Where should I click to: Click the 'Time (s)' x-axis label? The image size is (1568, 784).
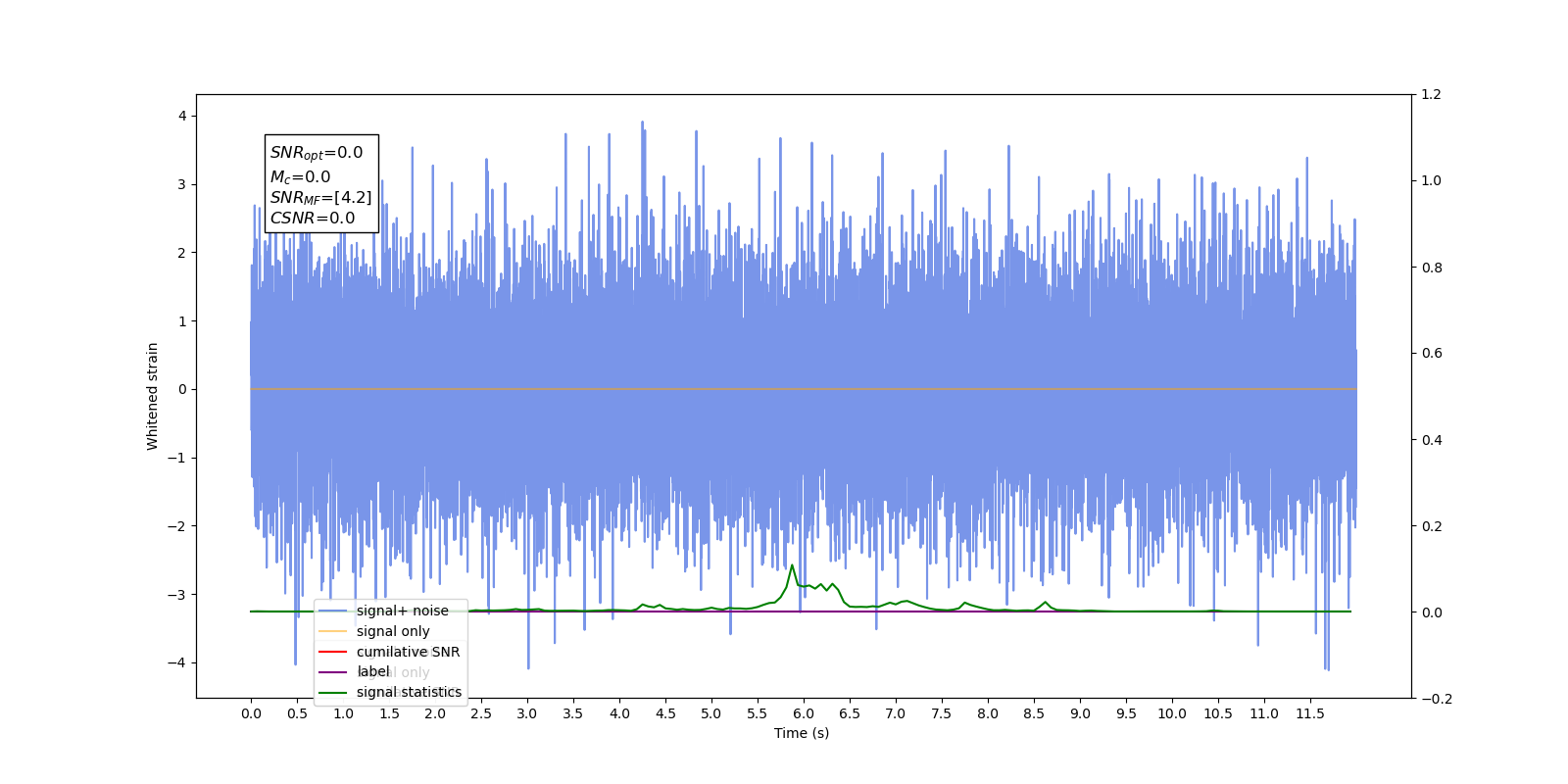802,733
